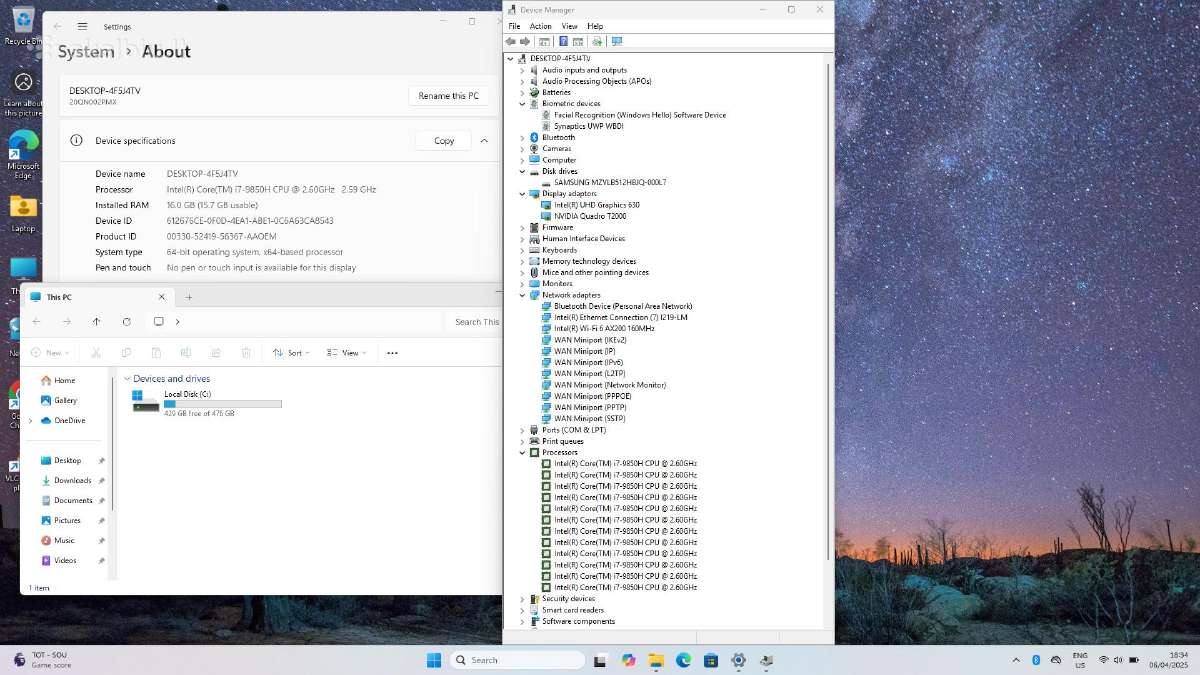Click the Search This PC input field
Viewport: 1200px width, 675px height.
pos(476,322)
